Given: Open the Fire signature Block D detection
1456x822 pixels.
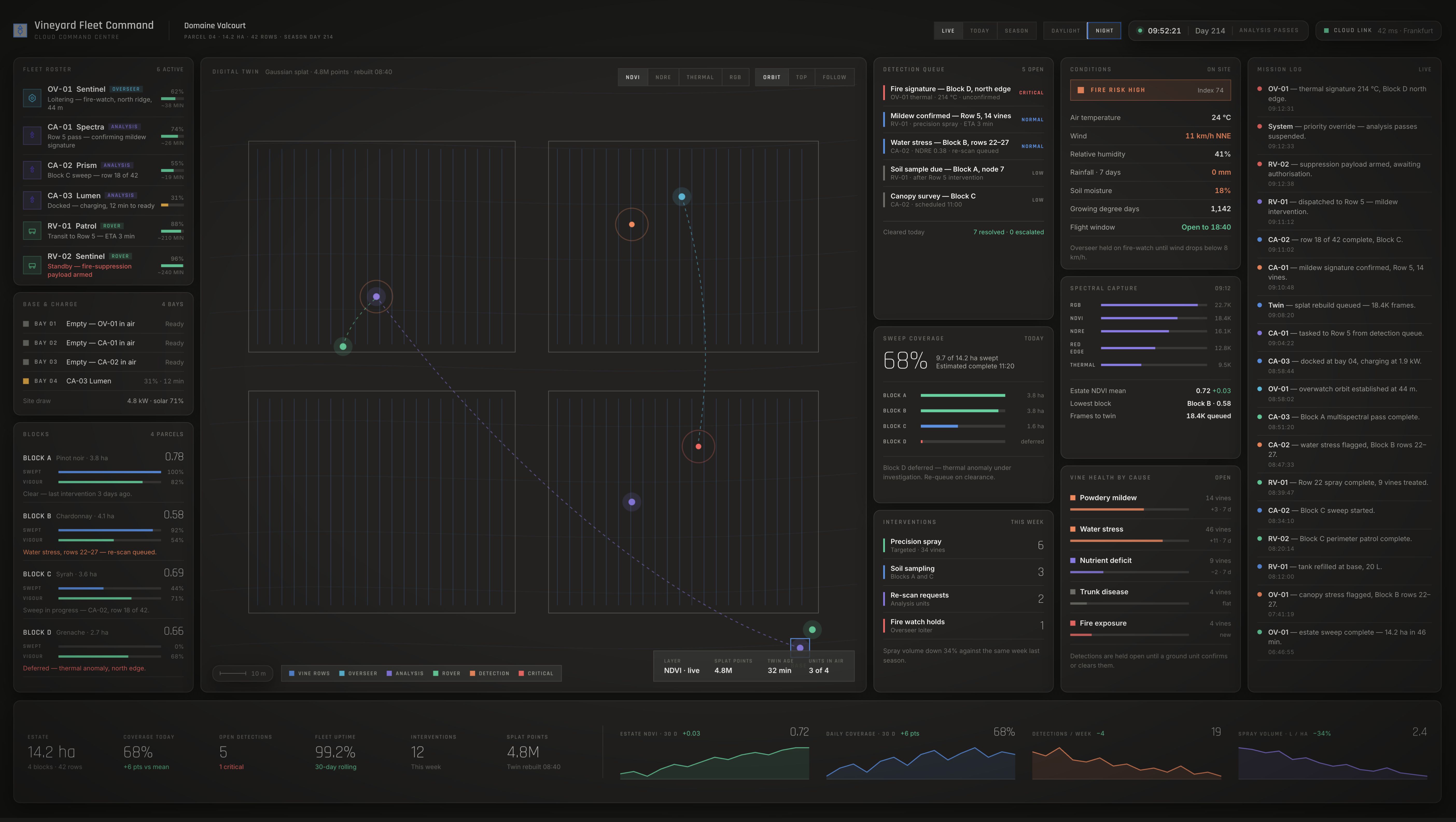Looking at the screenshot, I should (x=963, y=93).
